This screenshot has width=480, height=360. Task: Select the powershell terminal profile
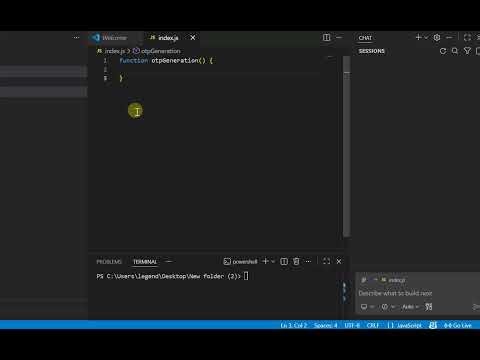[240, 262]
